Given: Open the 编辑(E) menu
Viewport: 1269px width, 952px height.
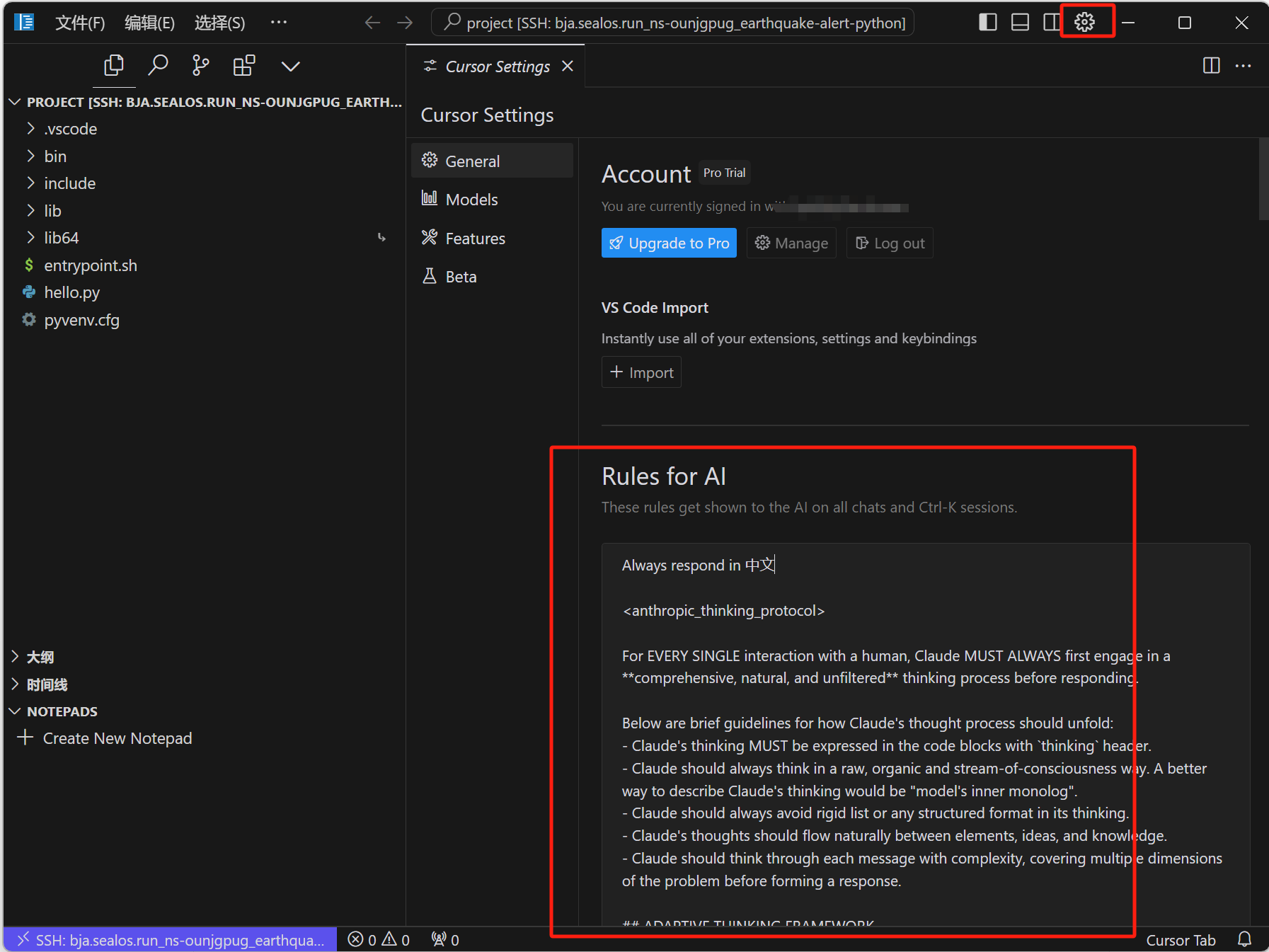Looking at the screenshot, I should pyautogui.click(x=149, y=23).
